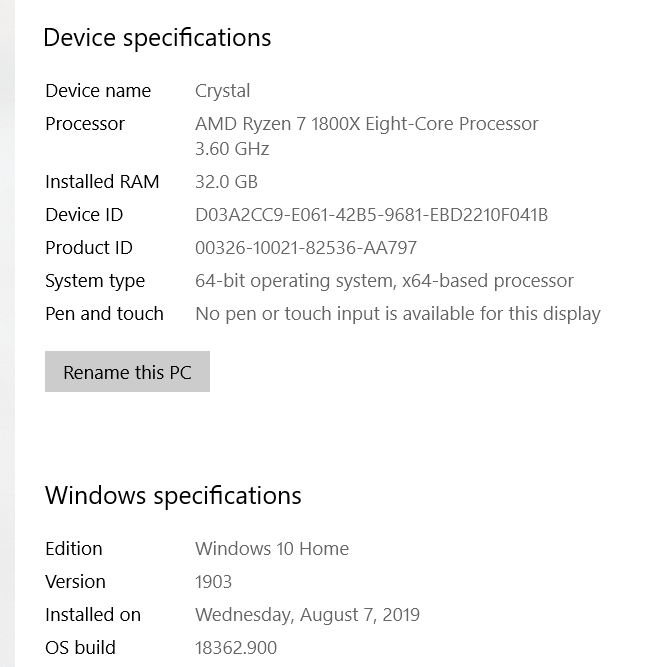Image resolution: width=654 pixels, height=667 pixels.
Task: Click the Installed on label
Action: click(x=93, y=615)
